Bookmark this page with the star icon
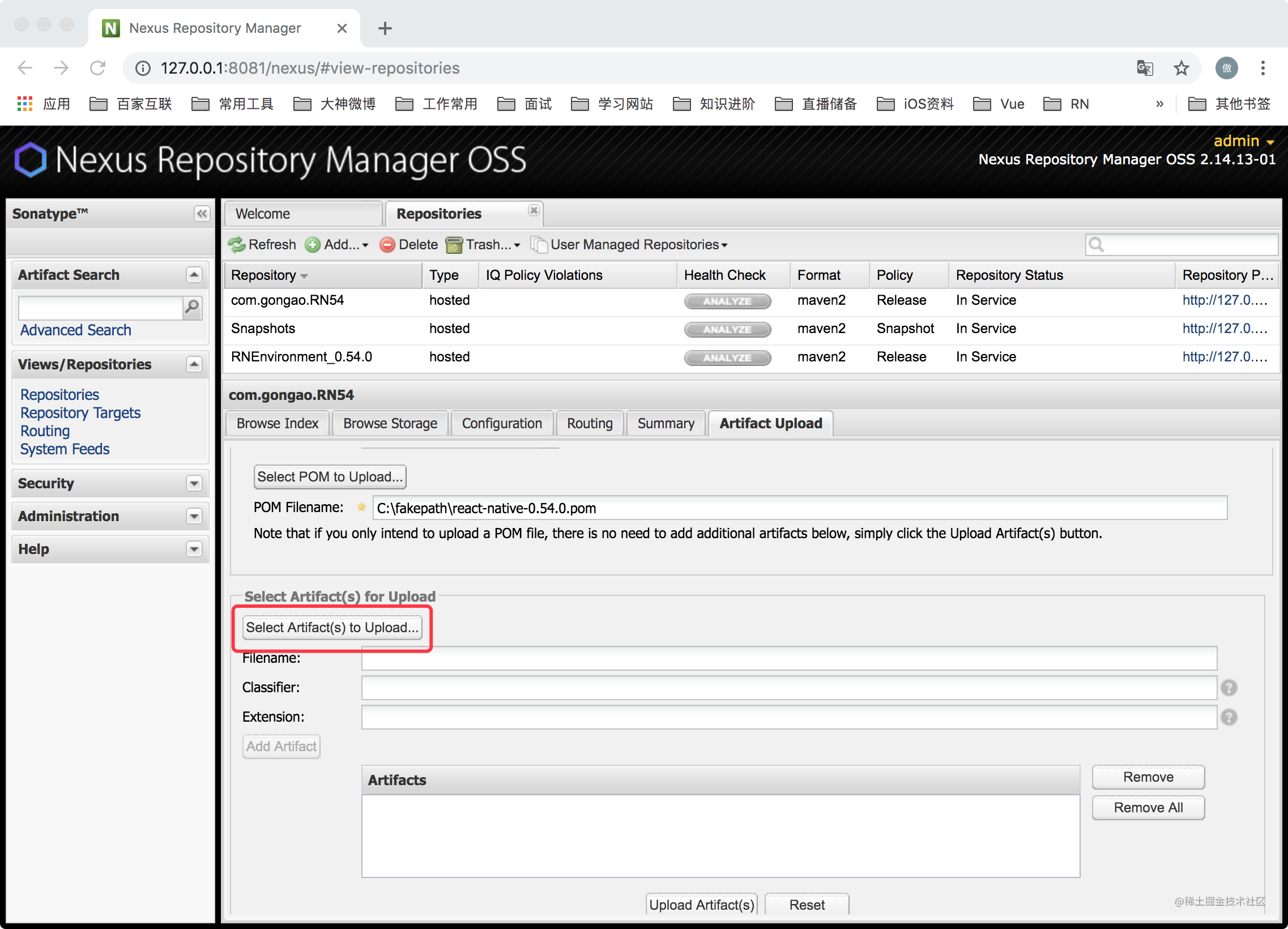The height and width of the screenshot is (929, 1288). (x=1182, y=68)
